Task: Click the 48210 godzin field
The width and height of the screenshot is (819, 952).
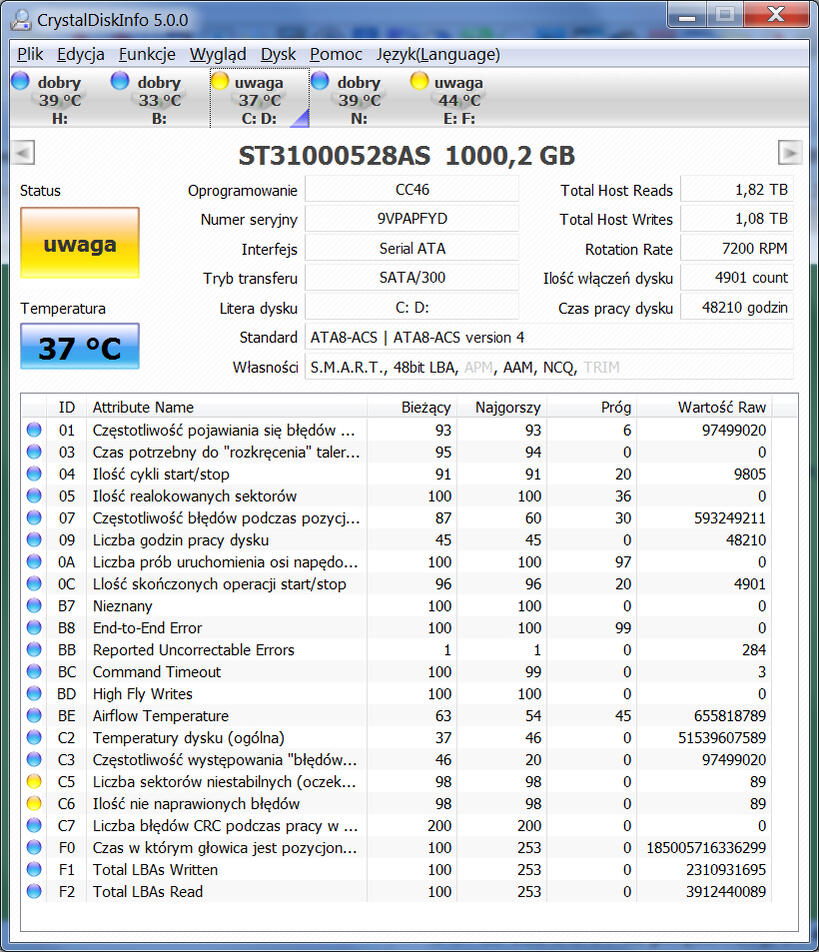Action: [737, 307]
